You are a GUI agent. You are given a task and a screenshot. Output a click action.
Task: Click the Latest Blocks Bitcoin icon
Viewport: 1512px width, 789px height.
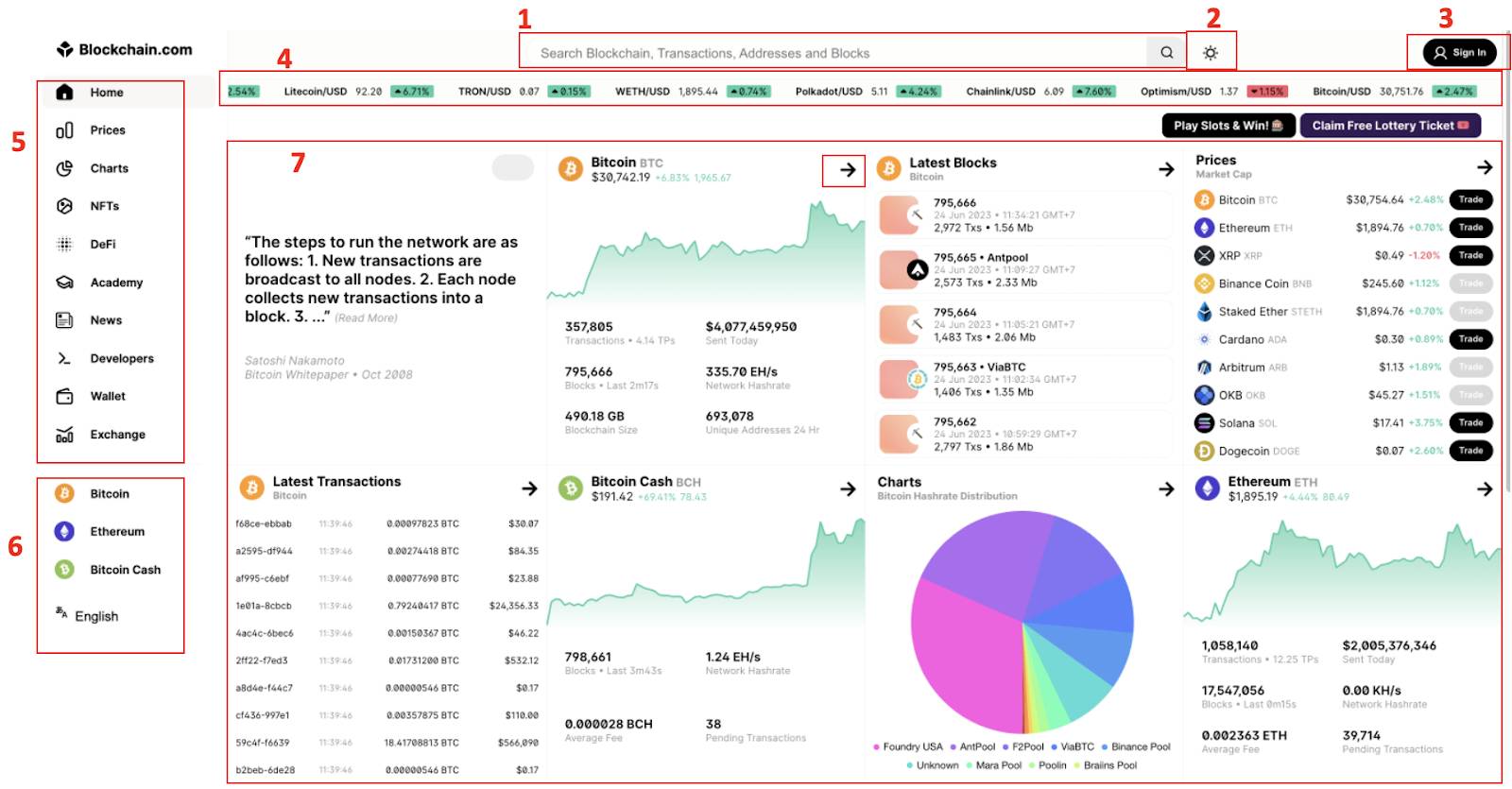click(888, 169)
